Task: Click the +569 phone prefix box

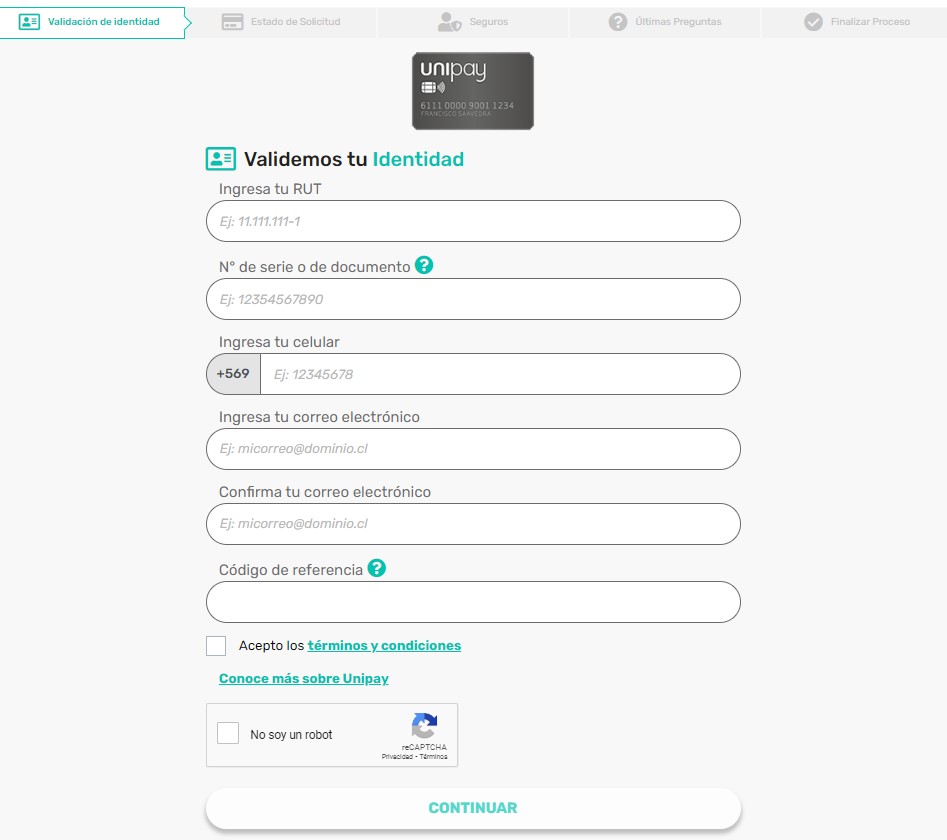Action: (233, 374)
